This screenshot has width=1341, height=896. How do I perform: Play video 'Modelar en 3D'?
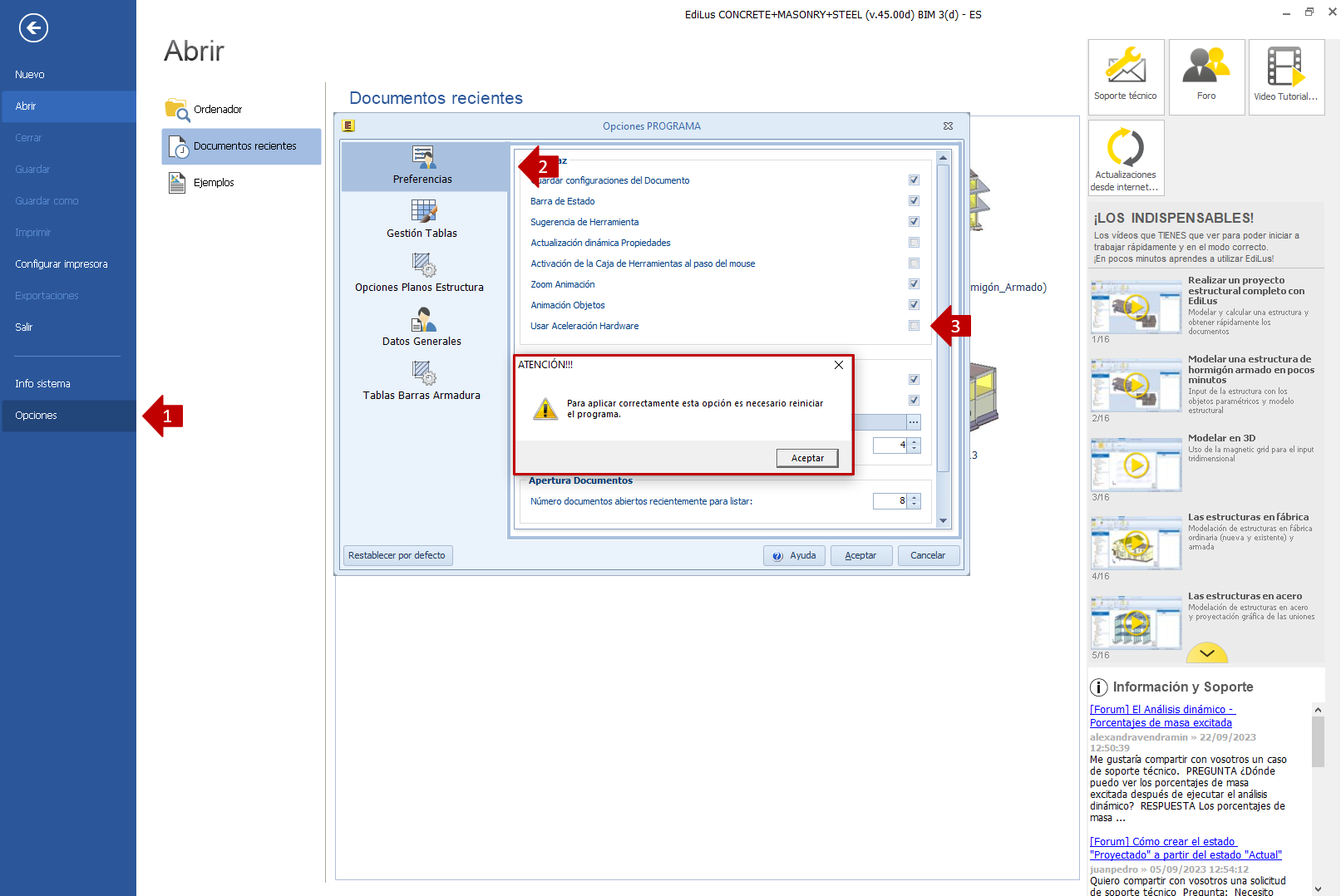1136,465
